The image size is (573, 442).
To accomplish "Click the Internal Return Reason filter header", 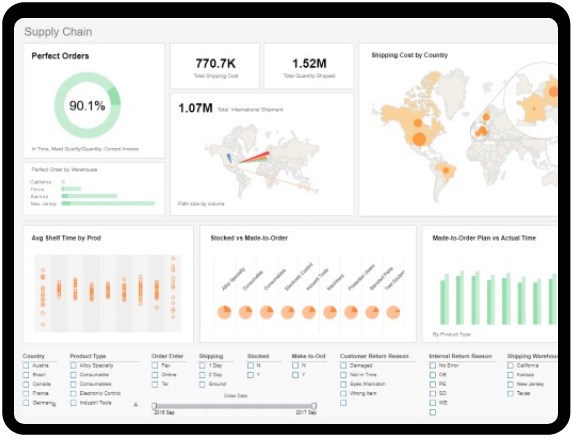I will click(x=460, y=356).
